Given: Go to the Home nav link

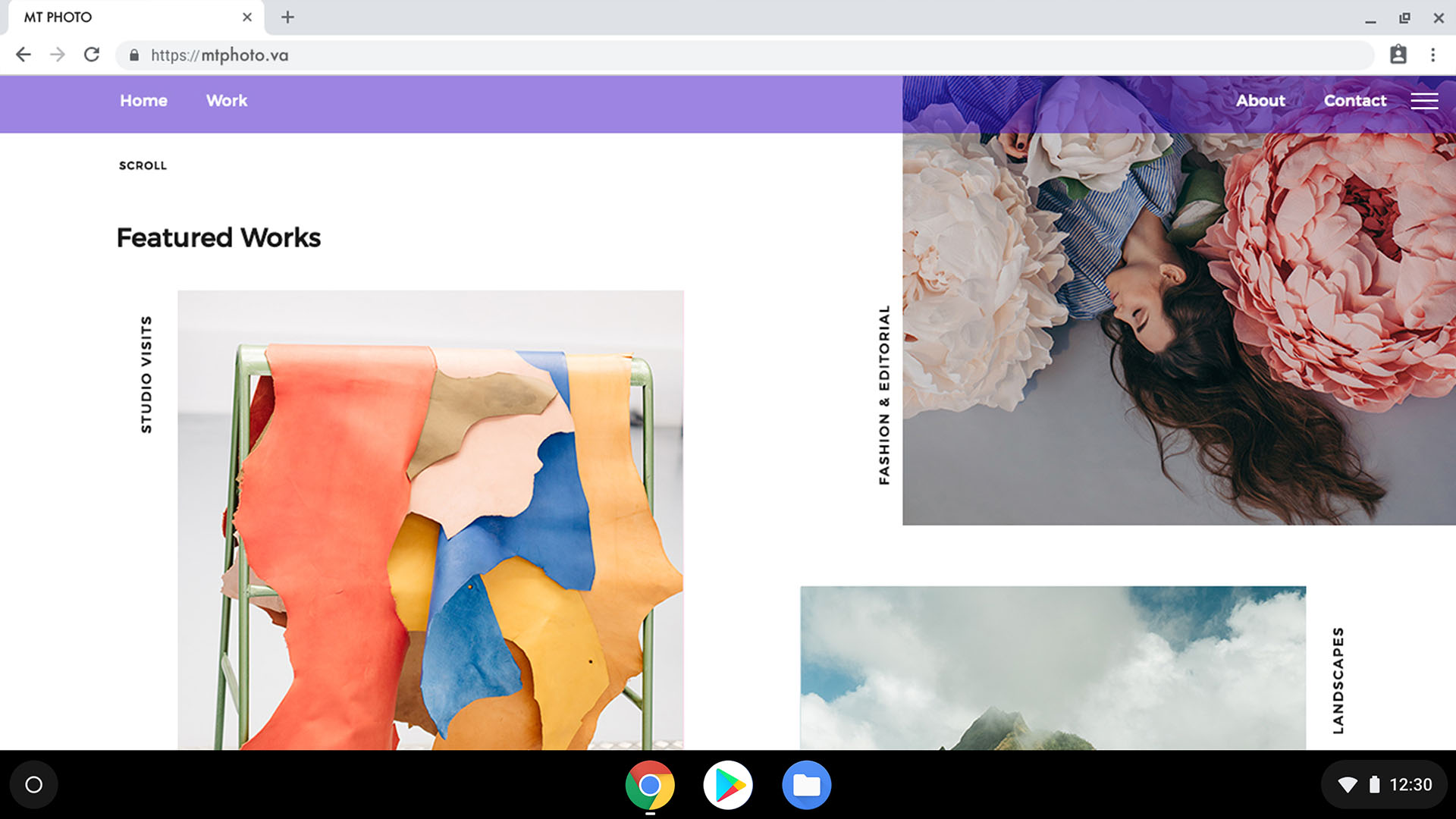Looking at the screenshot, I should tap(143, 101).
